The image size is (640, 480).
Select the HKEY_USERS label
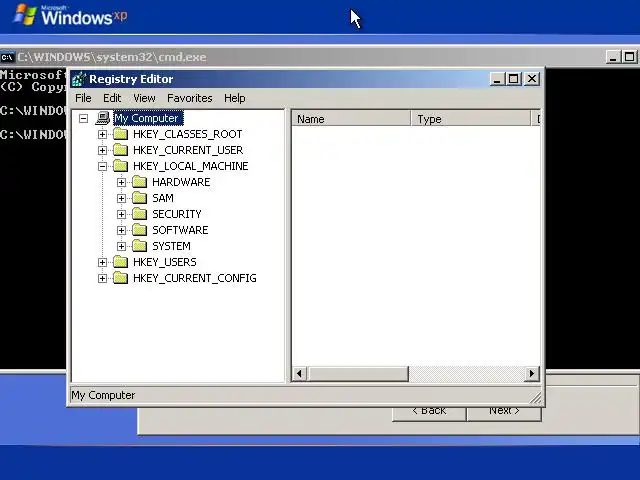[165, 262]
